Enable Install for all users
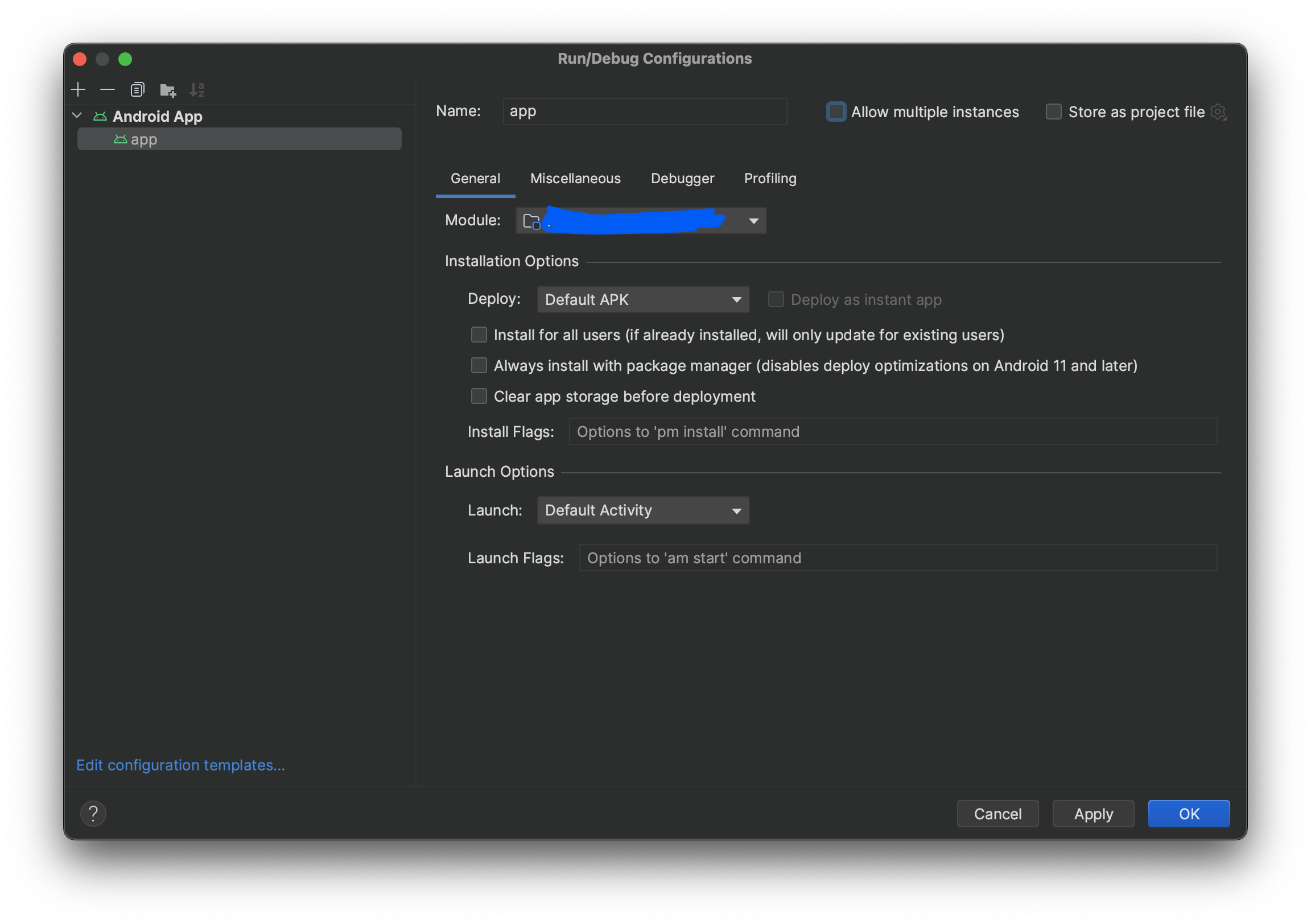 click(x=479, y=335)
